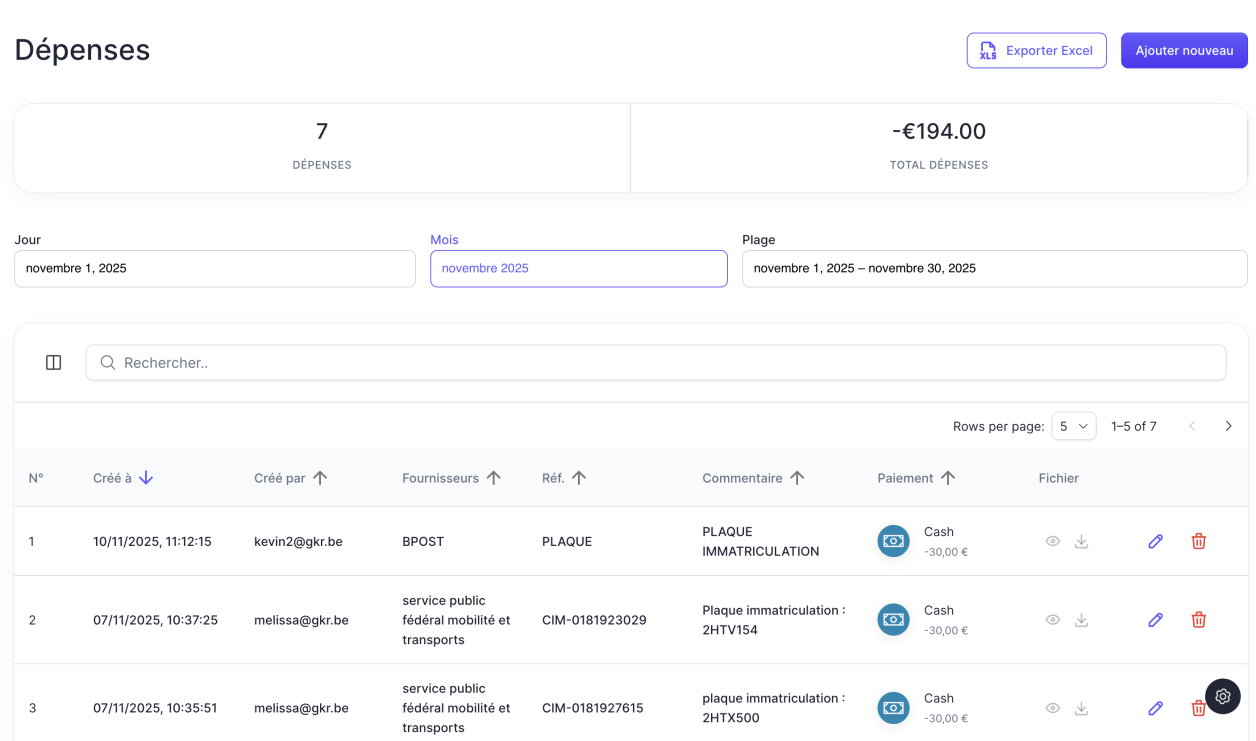1256x741 pixels.
Task: View file of BPOST expense
Action: tap(1052, 541)
